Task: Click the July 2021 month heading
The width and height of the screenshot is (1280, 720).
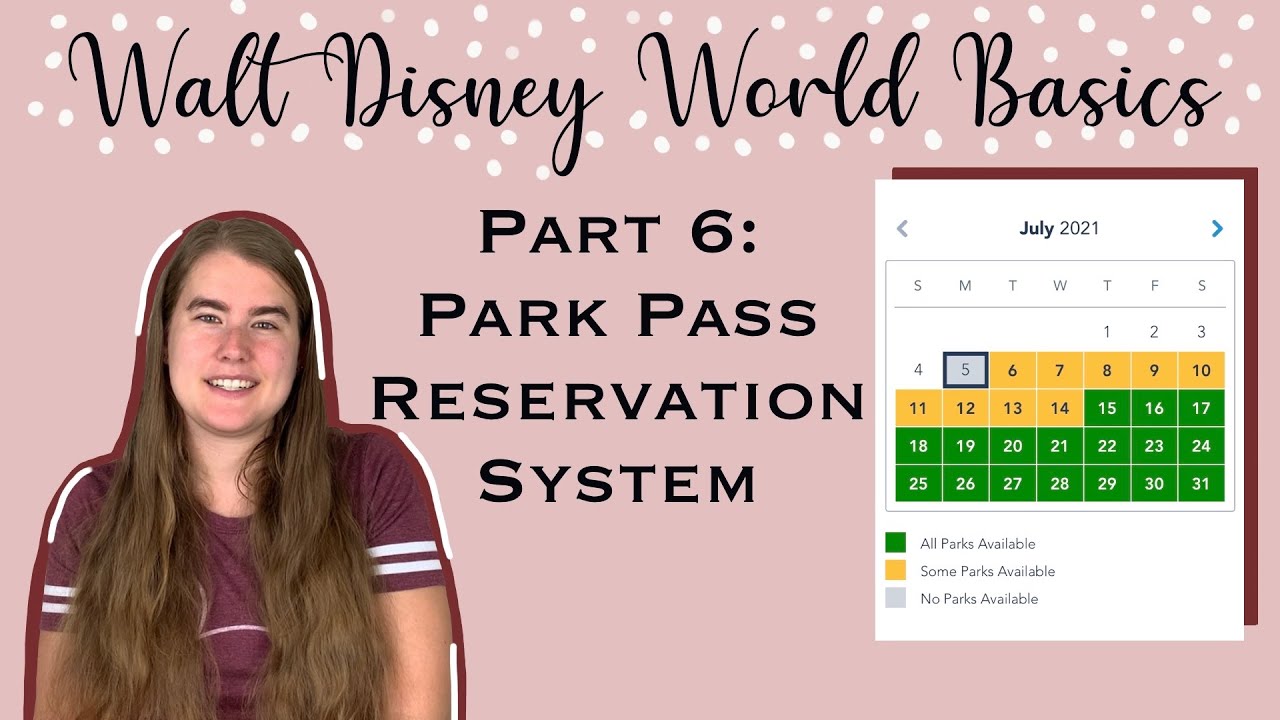Action: (1059, 228)
